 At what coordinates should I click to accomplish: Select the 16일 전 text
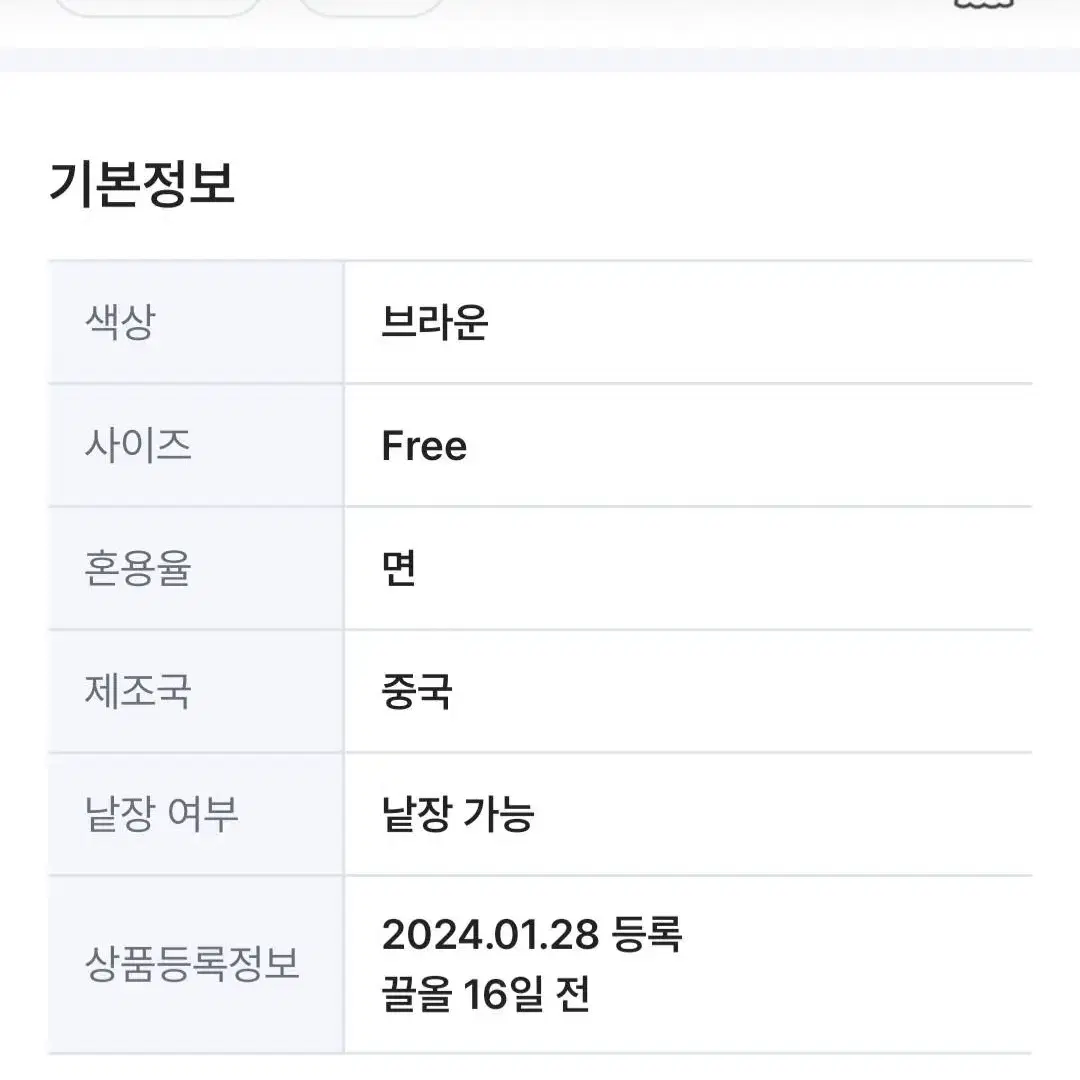point(527,994)
